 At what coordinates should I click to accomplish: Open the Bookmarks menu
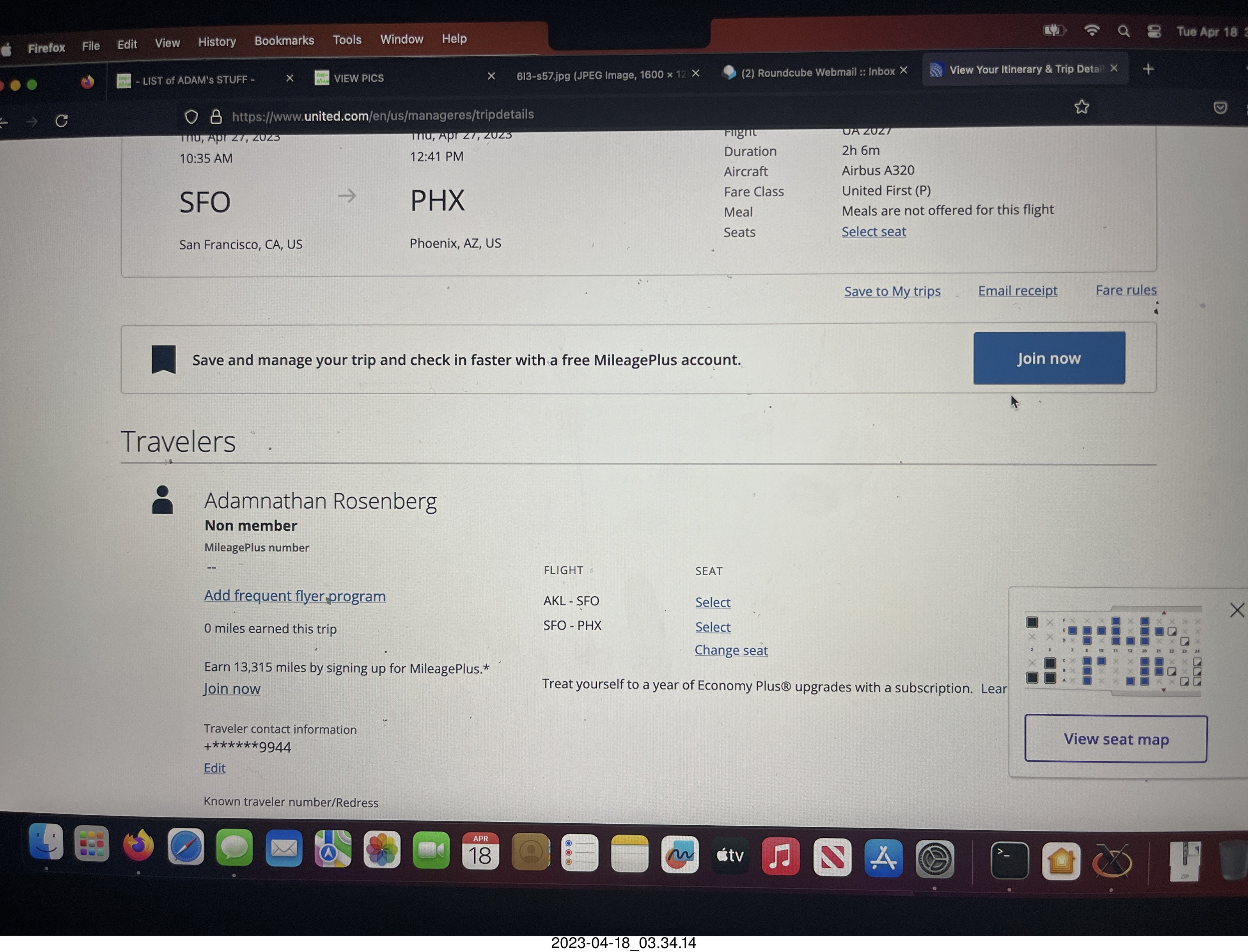click(284, 41)
